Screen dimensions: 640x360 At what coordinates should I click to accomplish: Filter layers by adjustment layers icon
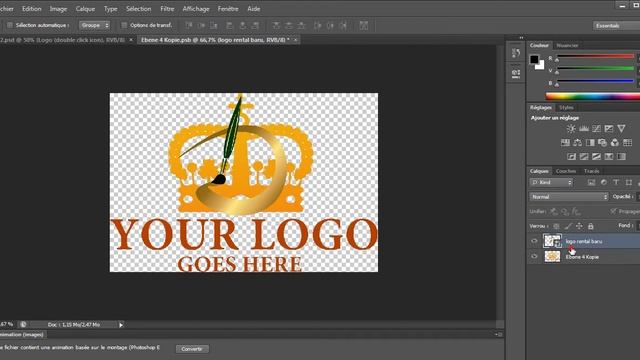coord(604,182)
